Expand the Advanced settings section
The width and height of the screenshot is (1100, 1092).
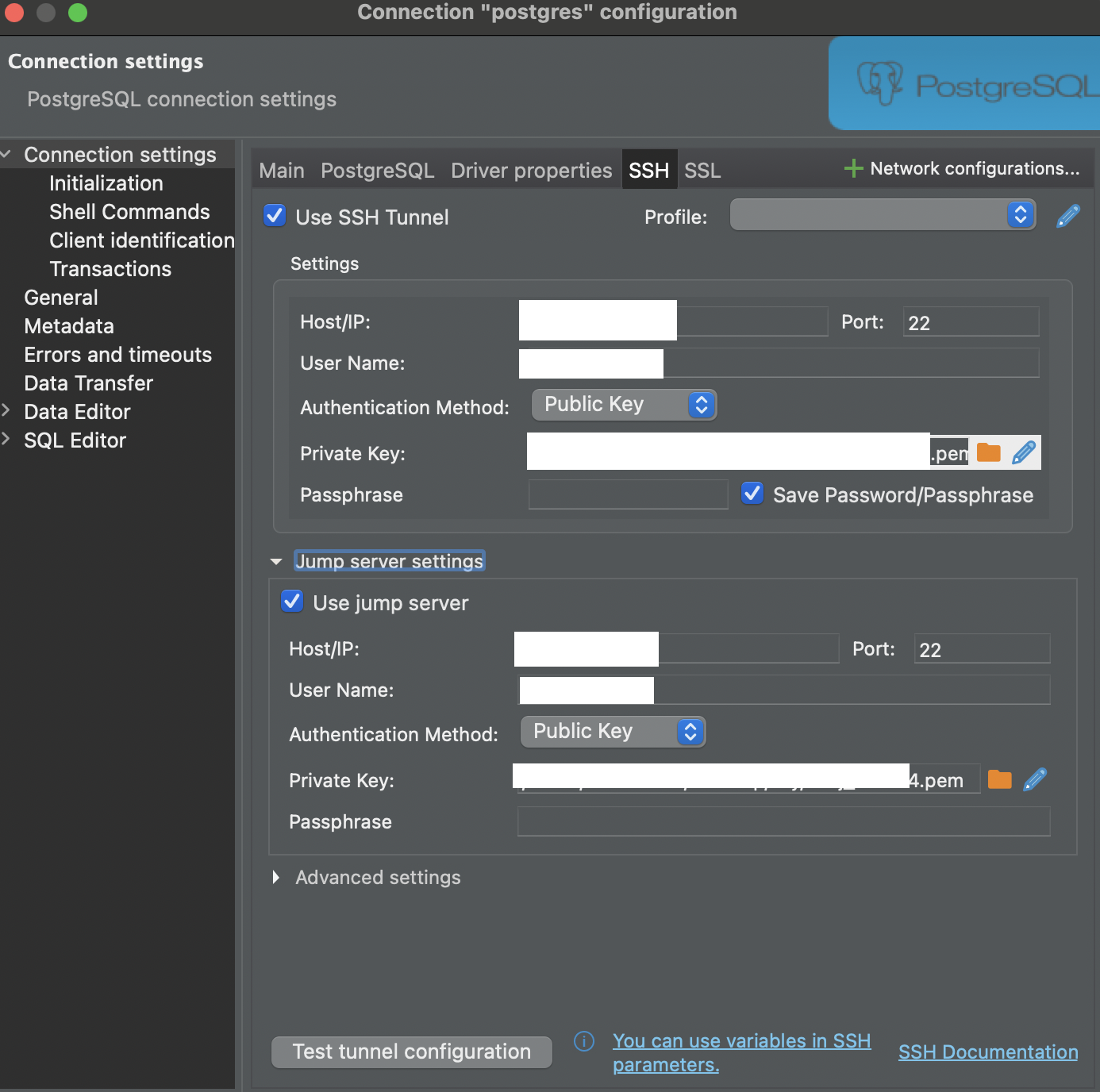click(x=276, y=877)
